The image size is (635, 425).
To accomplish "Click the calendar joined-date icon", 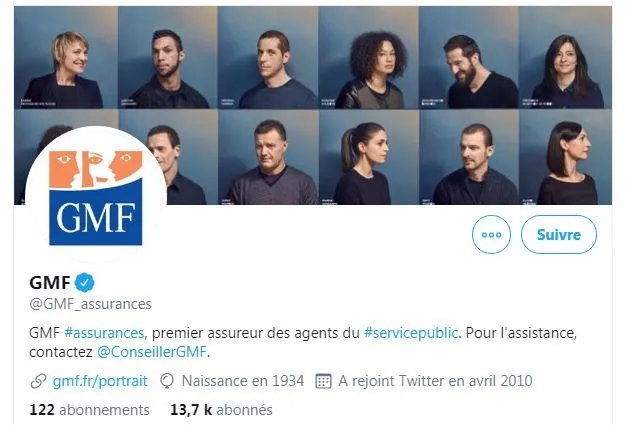I will 322,381.
